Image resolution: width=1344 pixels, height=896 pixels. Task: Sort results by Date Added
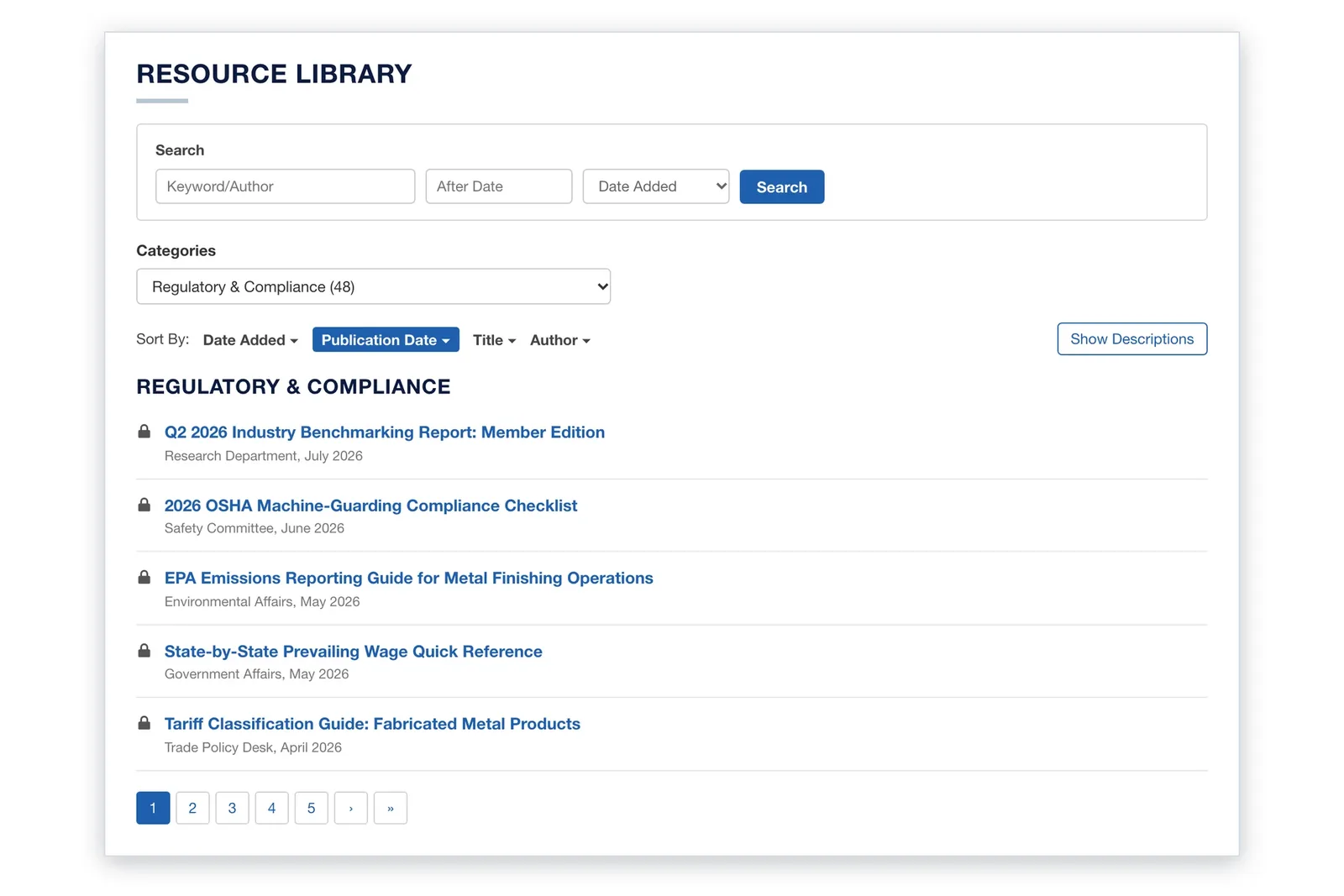[250, 340]
